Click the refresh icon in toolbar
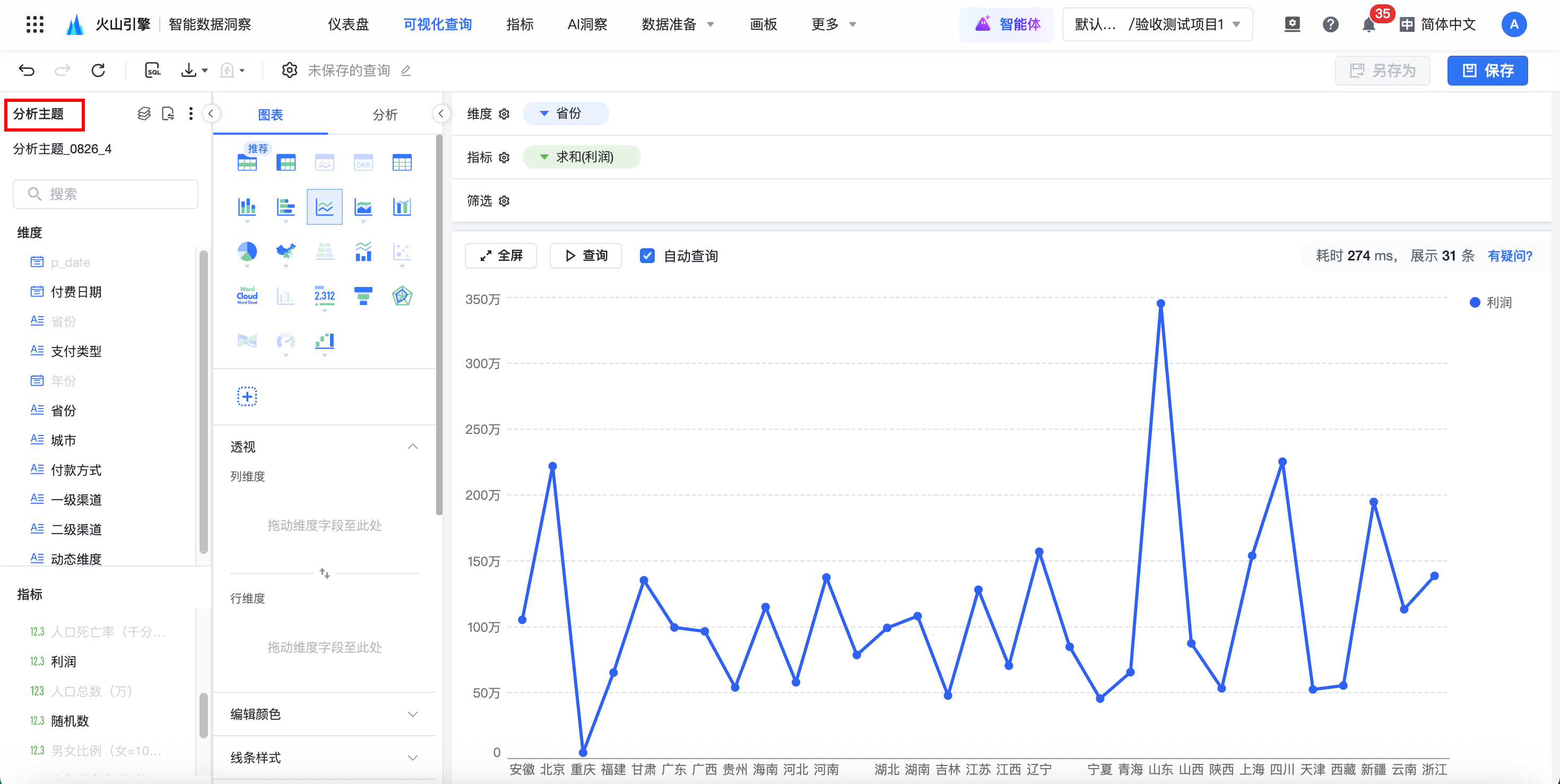Viewport: 1560px width, 784px height. tap(98, 70)
